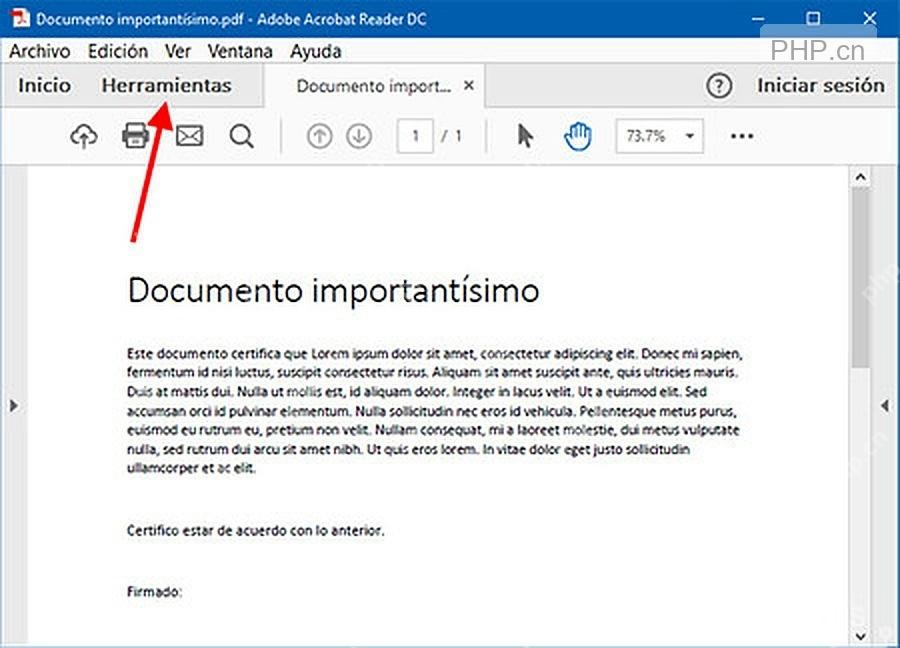Go to next page arrow
The width and height of the screenshot is (900, 648).
click(x=359, y=137)
